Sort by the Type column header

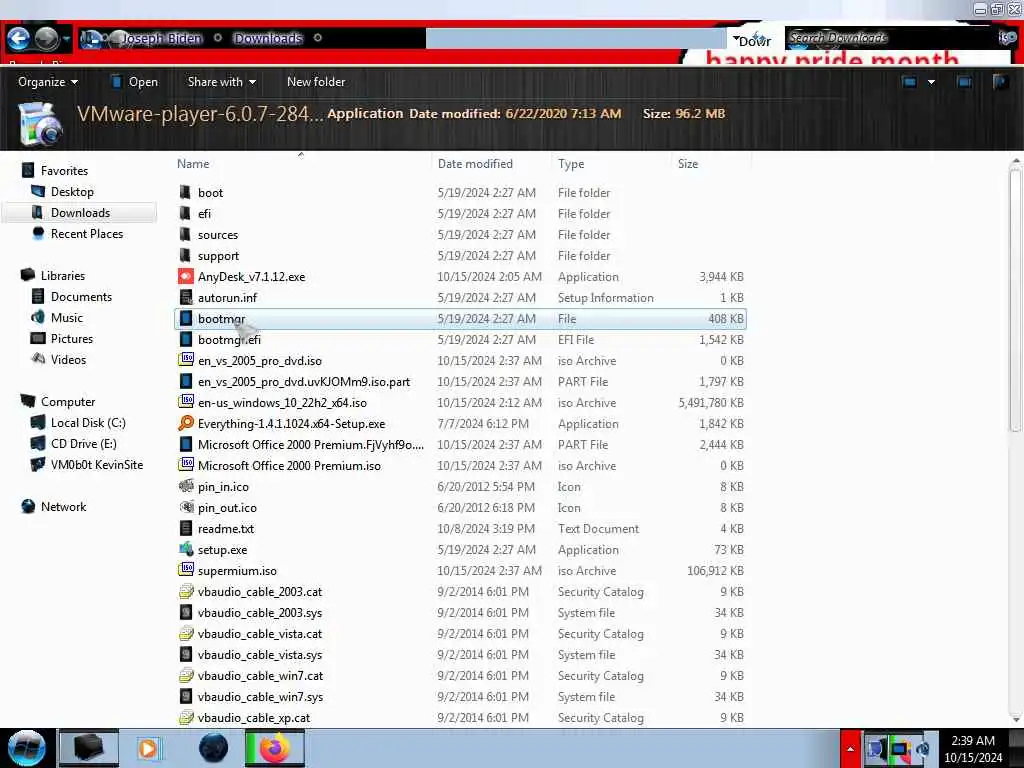point(571,164)
